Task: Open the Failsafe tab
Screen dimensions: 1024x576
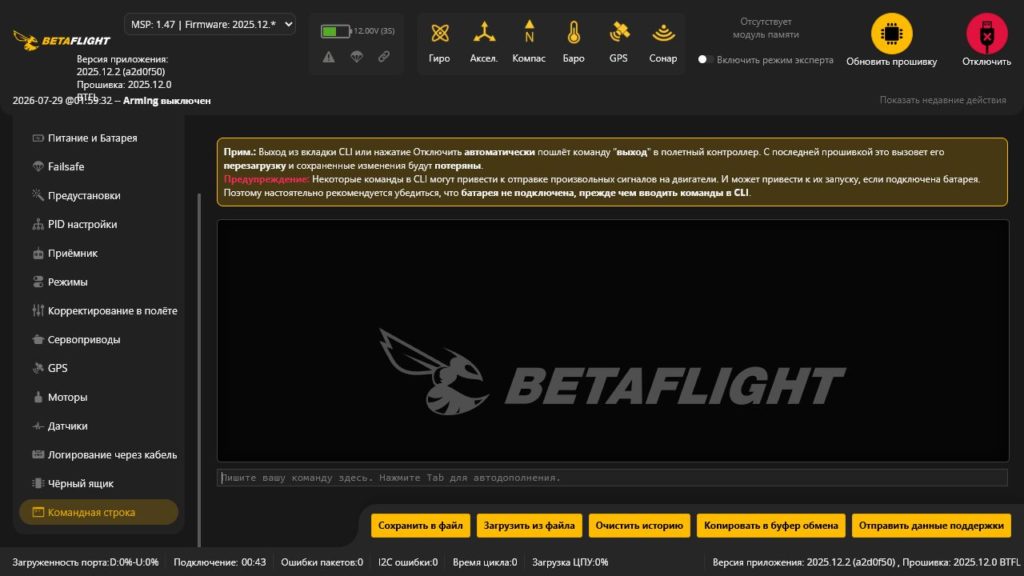Action: 99,167
